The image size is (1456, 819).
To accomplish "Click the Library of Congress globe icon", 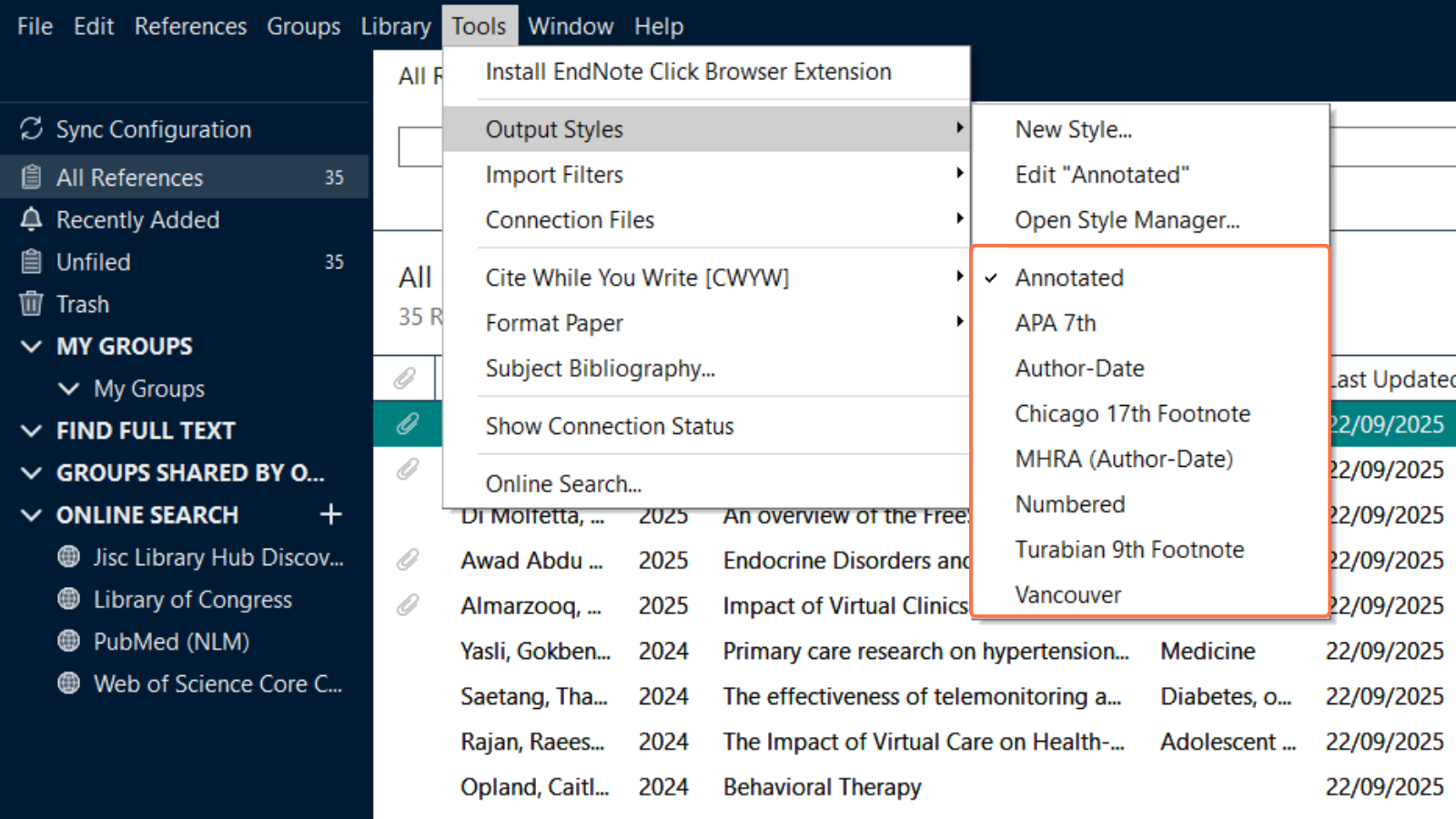I will pos(68,600).
